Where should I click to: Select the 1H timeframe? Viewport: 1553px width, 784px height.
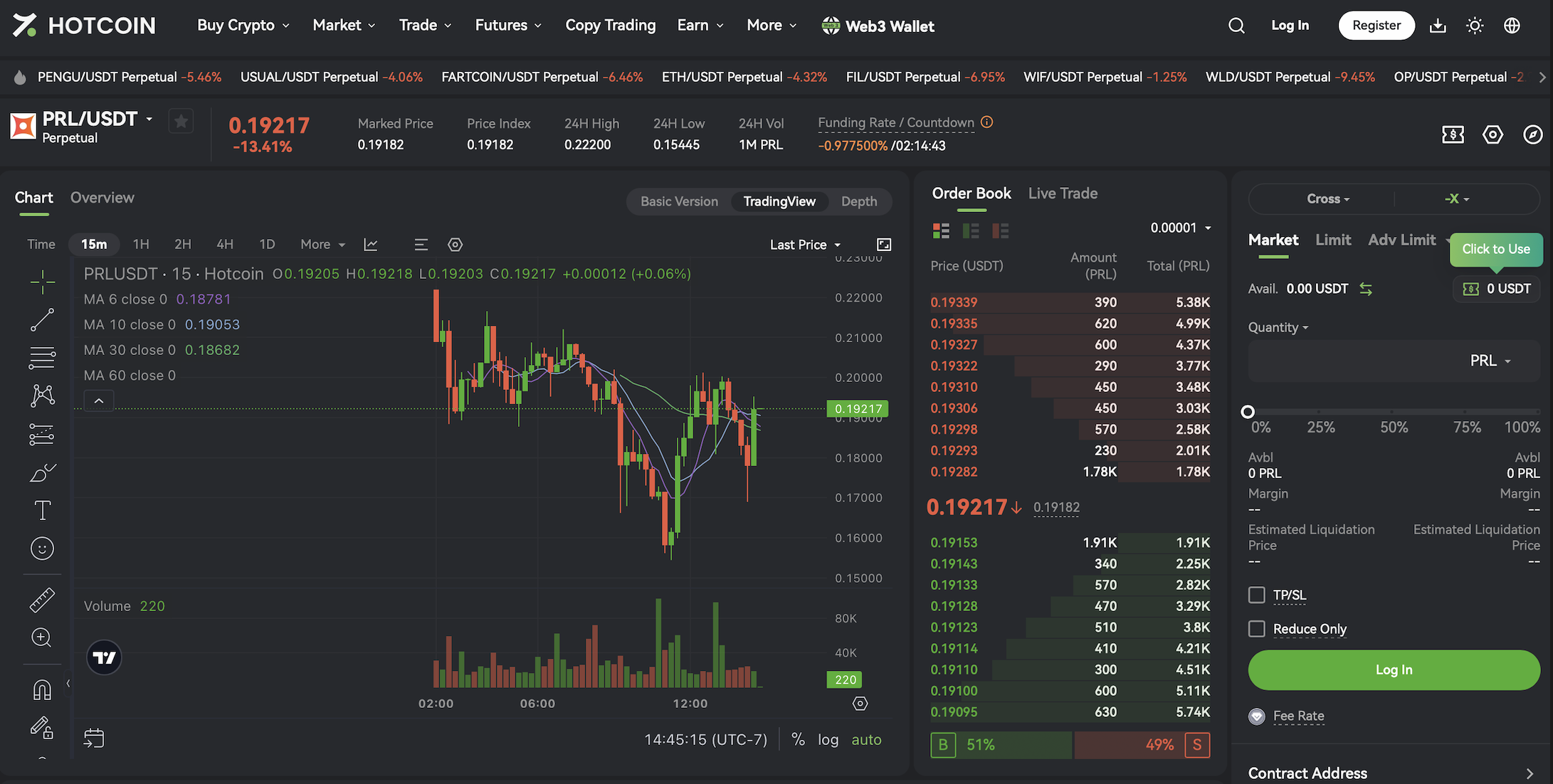[x=141, y=245]
